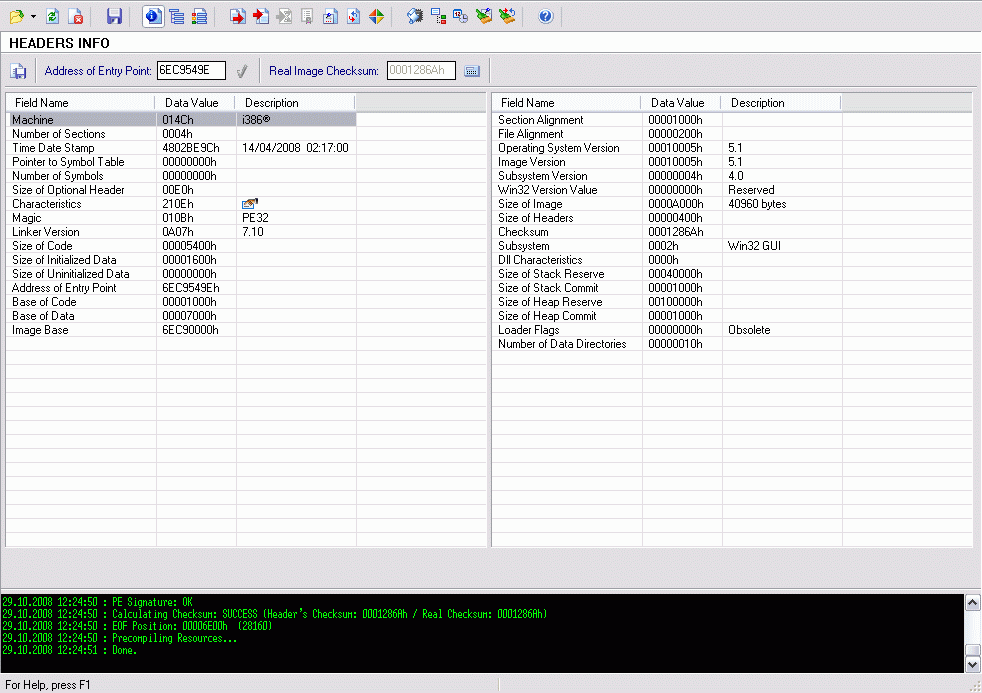Viewport: 982px width, 693px height.
Task: Select the Size of Optional Header row
Action: tap(182, 190)
